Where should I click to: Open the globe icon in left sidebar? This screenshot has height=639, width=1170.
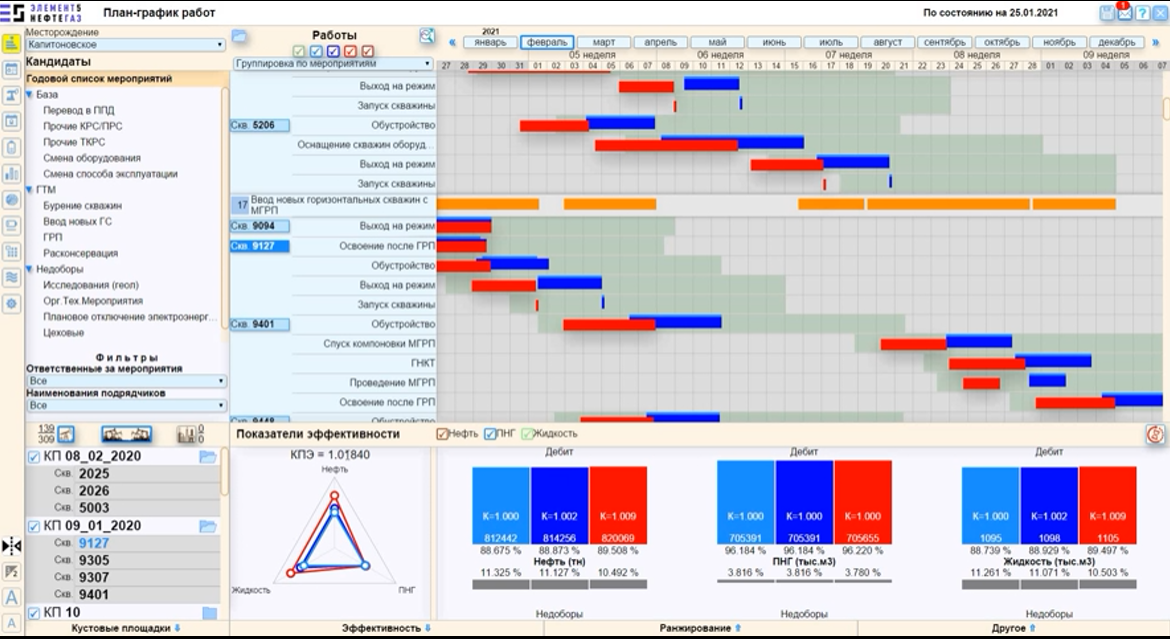click(x=11, y=199)
